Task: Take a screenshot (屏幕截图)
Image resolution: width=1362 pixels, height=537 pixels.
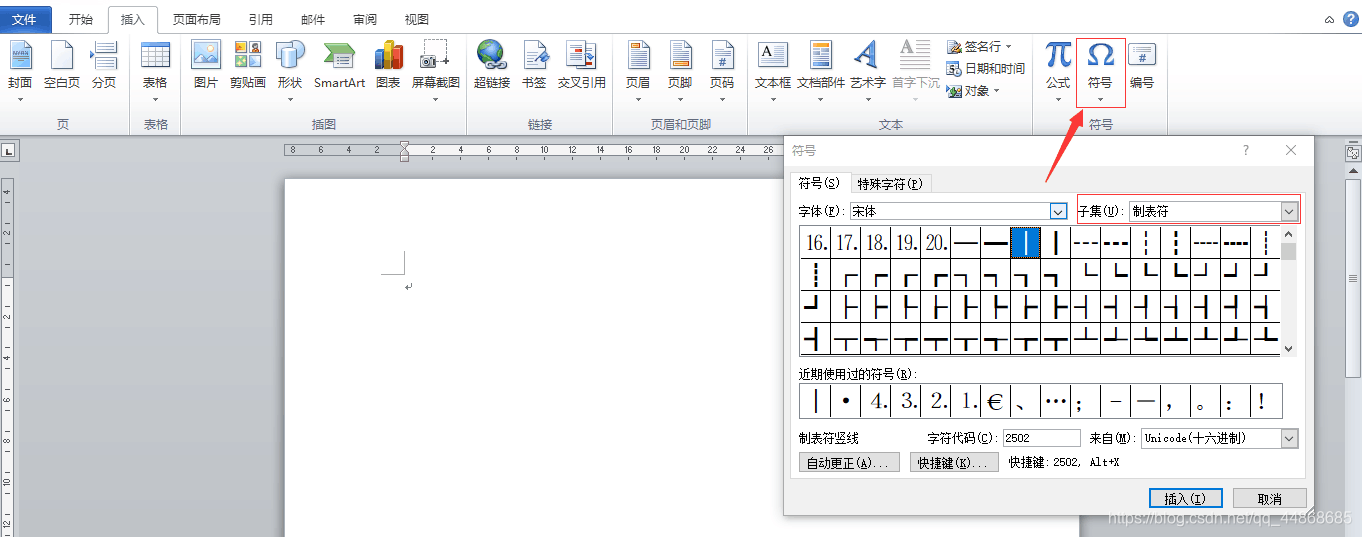Action: click(x=436, y=69)
